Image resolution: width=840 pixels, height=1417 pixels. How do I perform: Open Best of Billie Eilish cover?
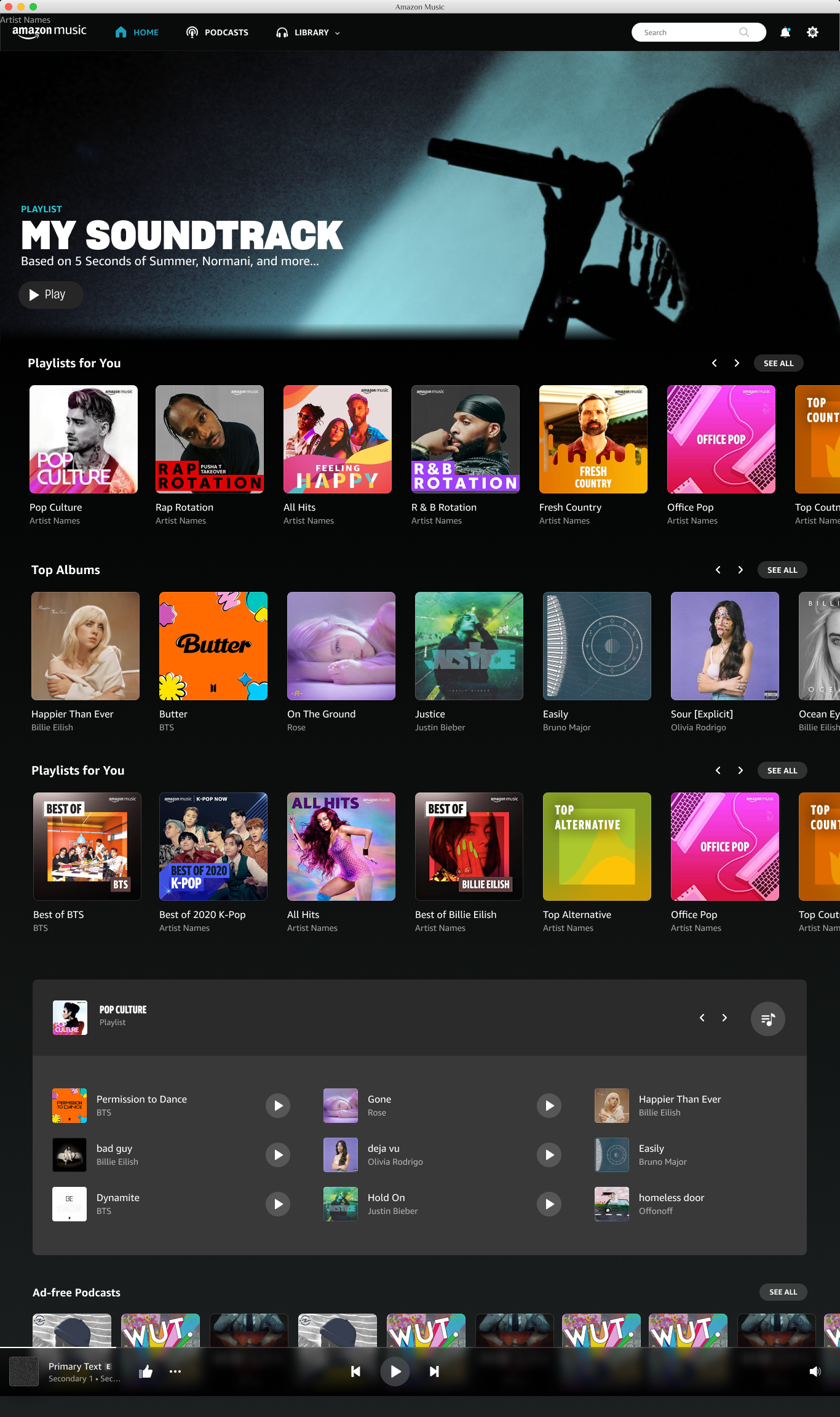pyautogui.click(x=469, y=847)
